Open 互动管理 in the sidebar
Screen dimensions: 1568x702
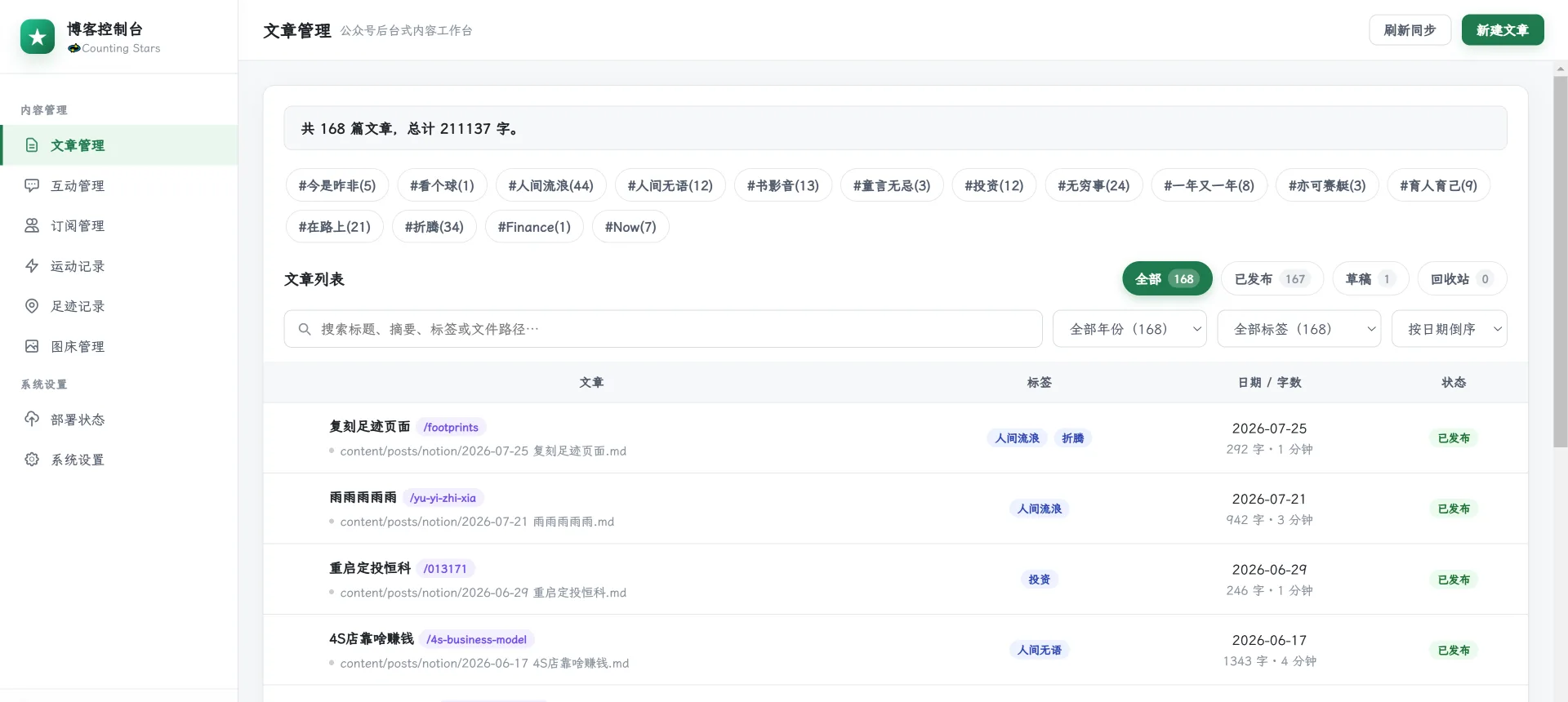coord(119,185)
